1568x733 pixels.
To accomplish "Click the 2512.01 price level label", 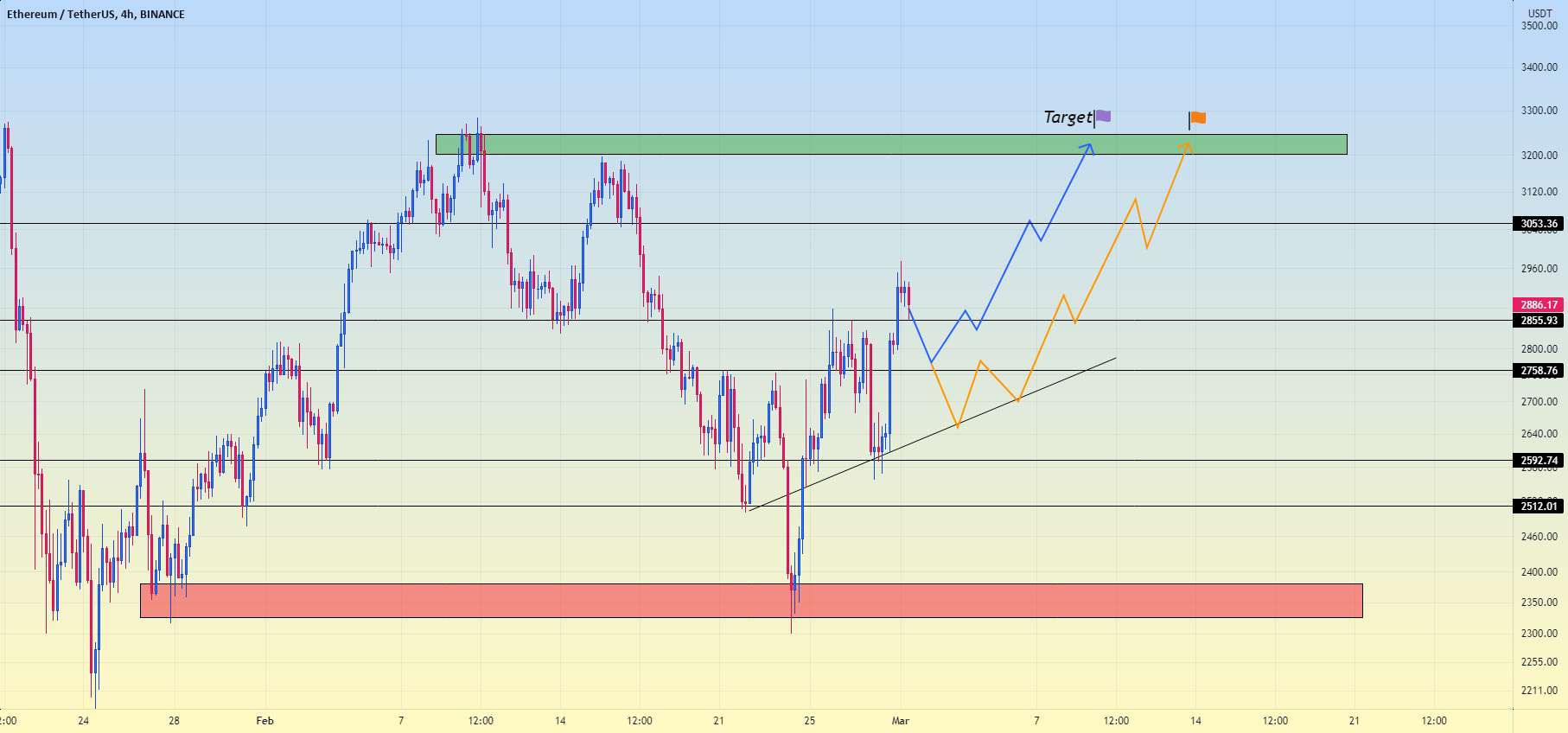I will click(1539, 507).
